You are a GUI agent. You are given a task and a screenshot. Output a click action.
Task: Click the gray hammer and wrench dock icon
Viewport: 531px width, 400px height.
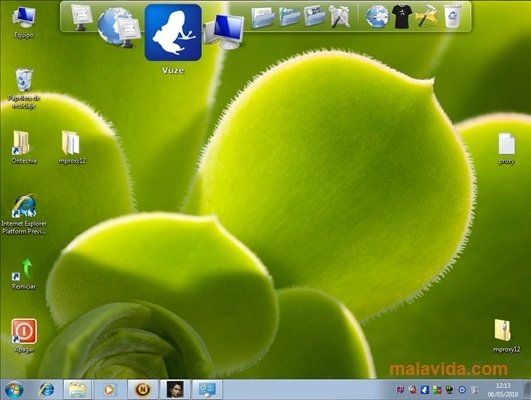pos(340,16)
